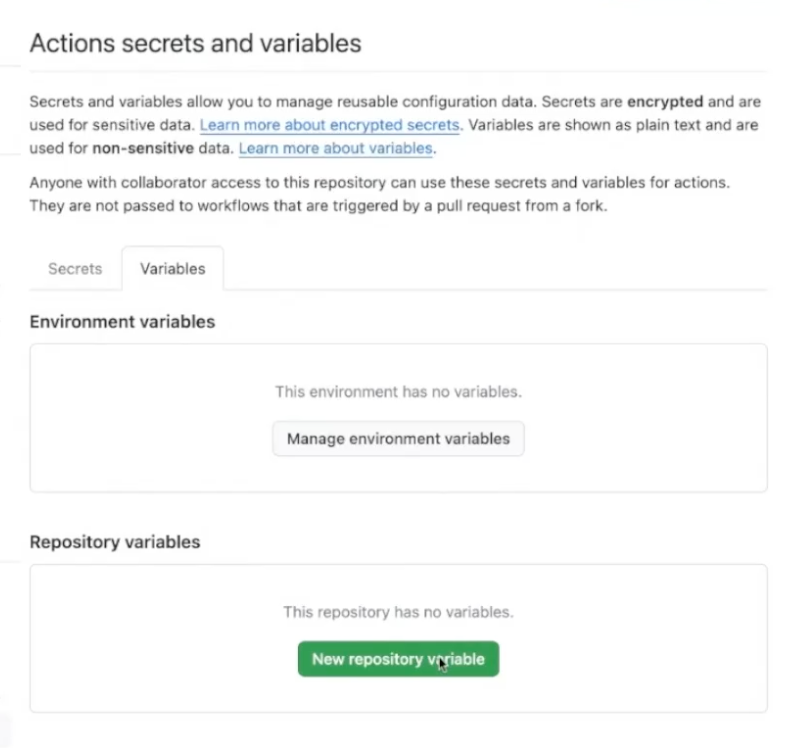Image resolution: width=790 pixels, height=748 pixels.
Task: Click 'This repository has no variables' text
Action: tap(398, 611)
